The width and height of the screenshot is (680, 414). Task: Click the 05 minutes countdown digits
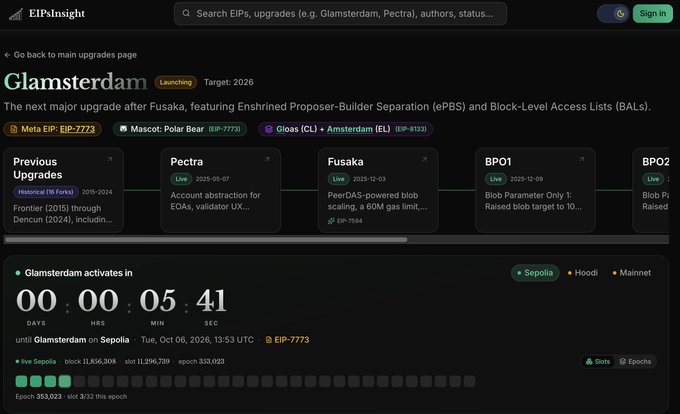point(158,301)
